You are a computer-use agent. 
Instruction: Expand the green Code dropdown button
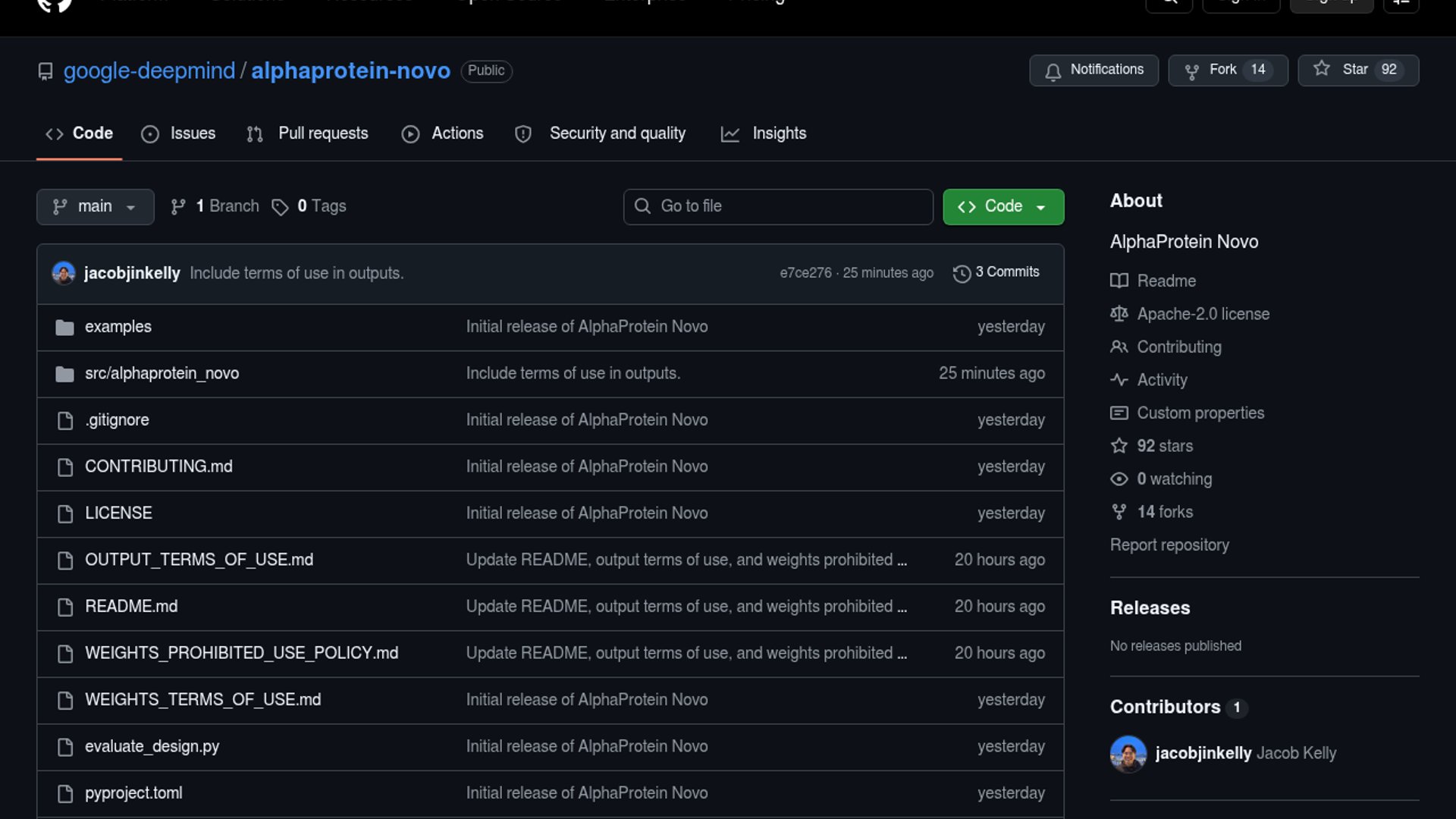[x=1003, y=206]
